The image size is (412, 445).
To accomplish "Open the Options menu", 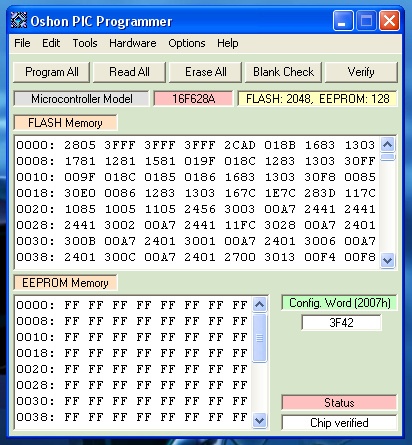I will click(187, 43).
